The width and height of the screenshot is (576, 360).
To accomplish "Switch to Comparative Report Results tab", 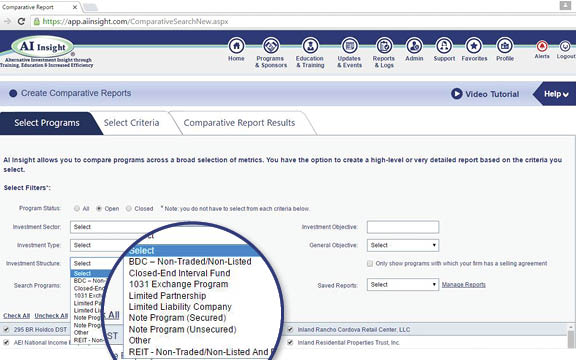I will (x=240, y=123).
